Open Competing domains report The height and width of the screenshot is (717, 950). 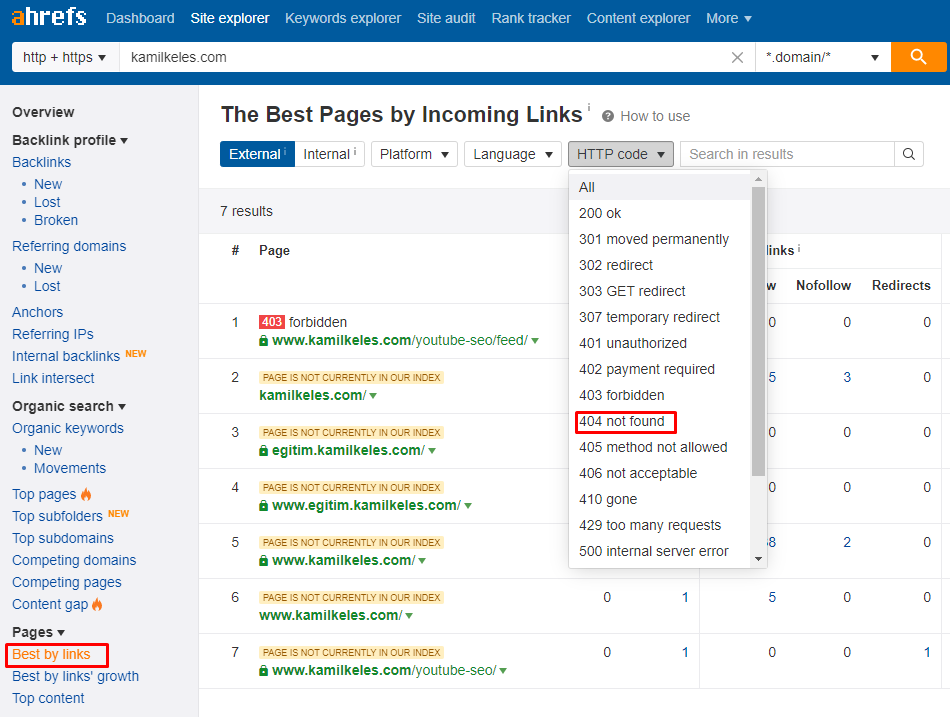(x=74, y=560)
